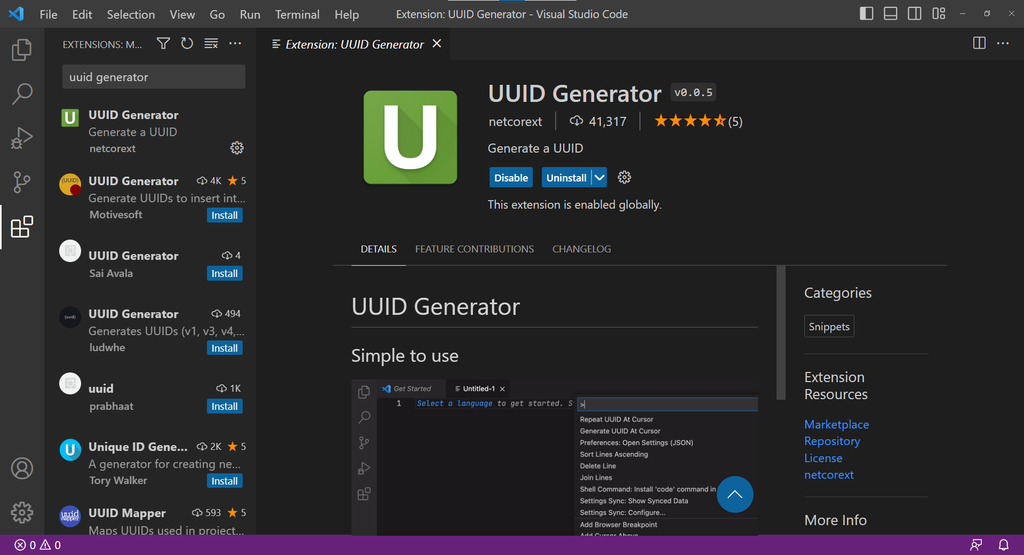
Task: Open editor more actions ellipsis
Action: 1003,43
